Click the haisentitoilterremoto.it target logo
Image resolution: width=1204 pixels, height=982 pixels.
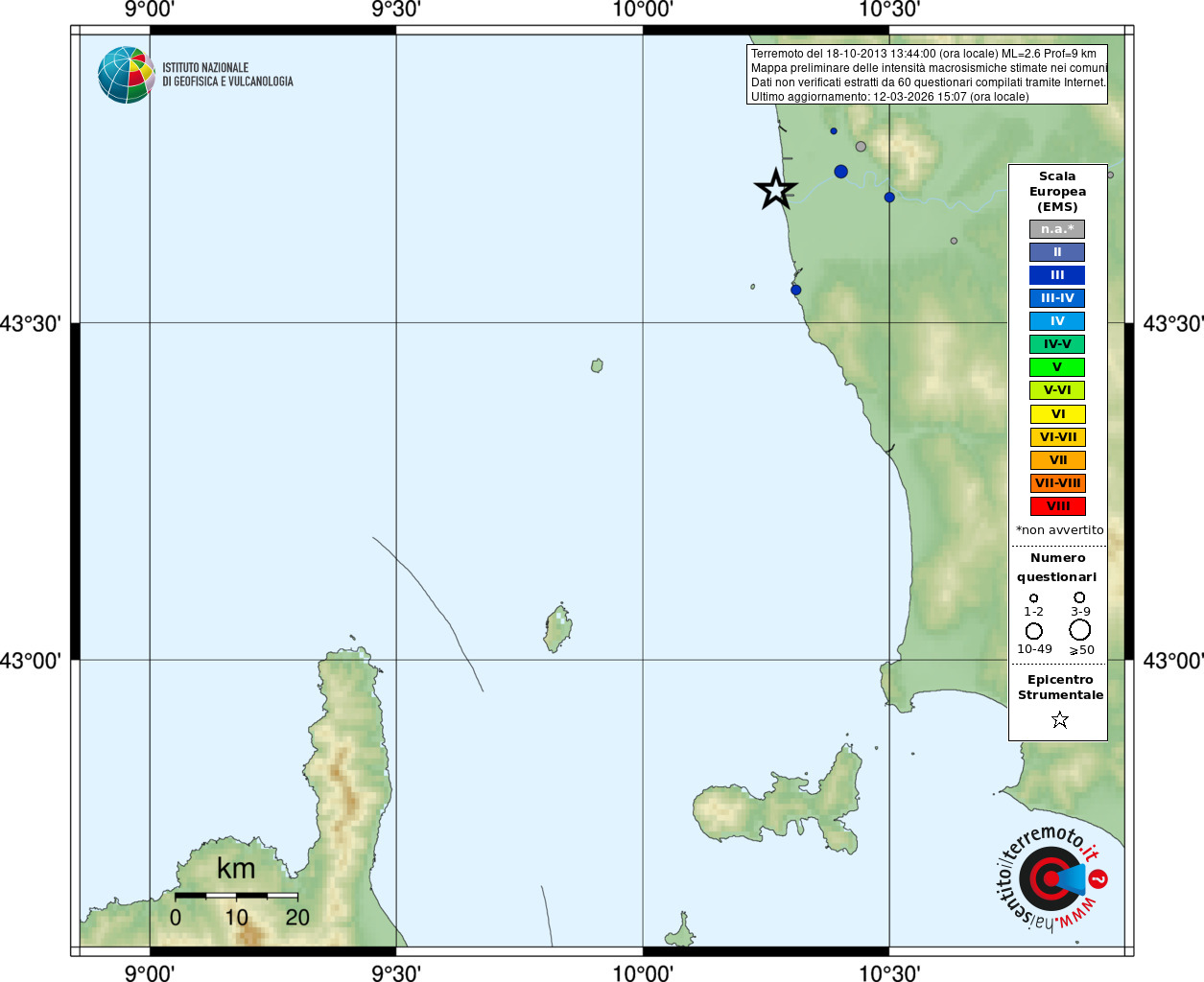1052,878
